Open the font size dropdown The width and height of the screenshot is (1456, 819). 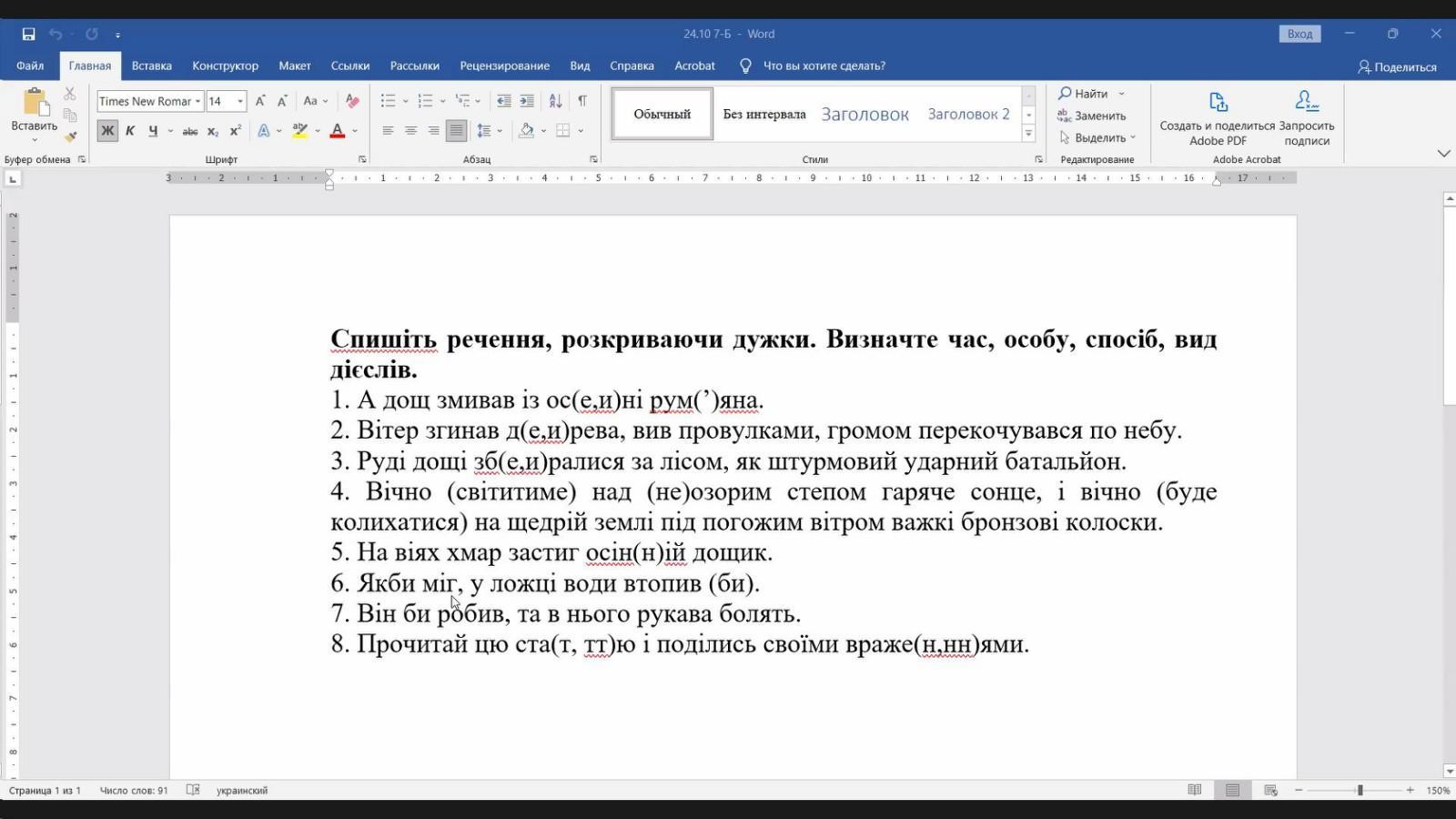pyautogui.click(x=240, y=101)
